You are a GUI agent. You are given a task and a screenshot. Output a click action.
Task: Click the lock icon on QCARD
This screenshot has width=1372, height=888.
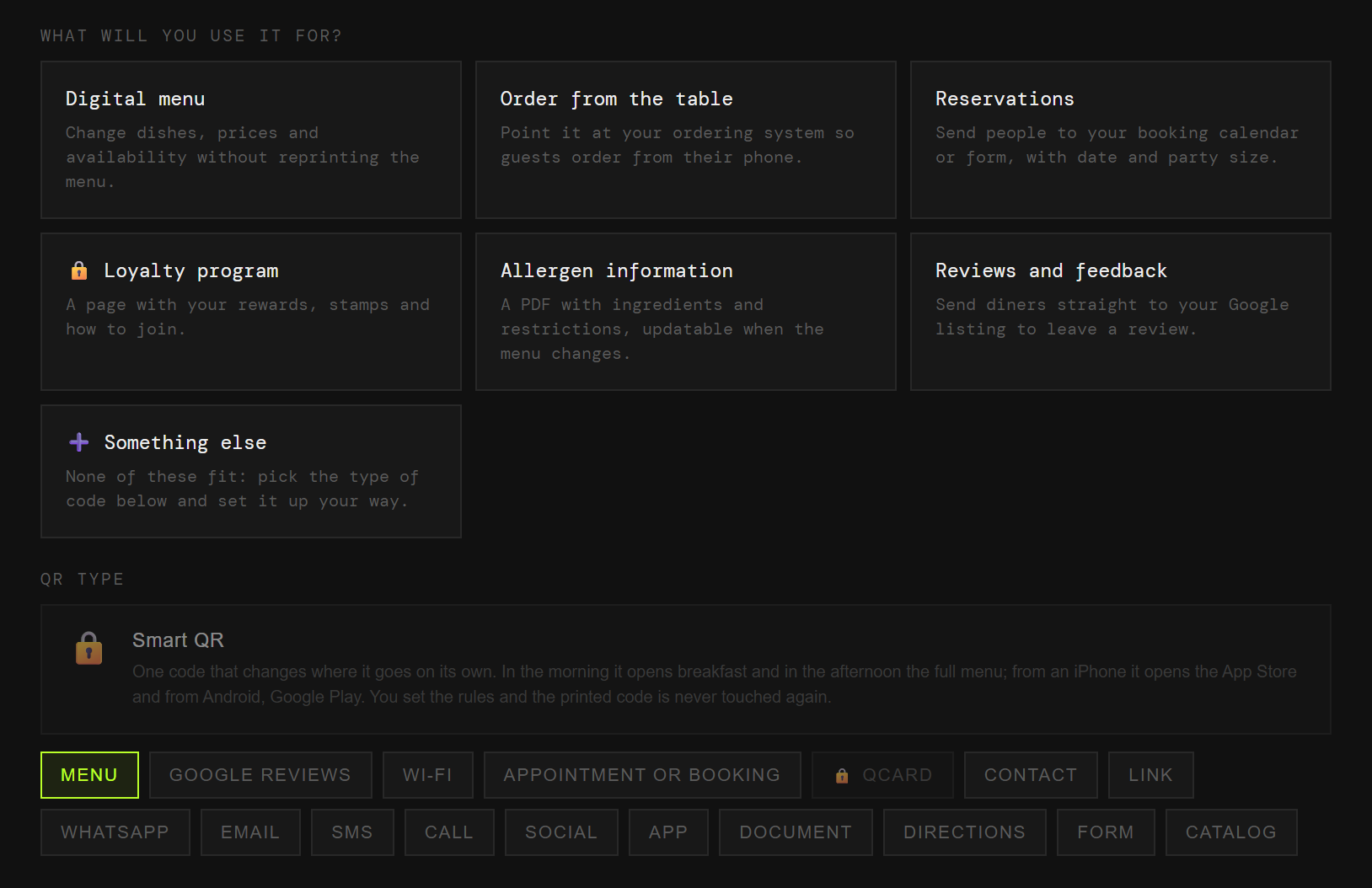[x=842, y=775]
